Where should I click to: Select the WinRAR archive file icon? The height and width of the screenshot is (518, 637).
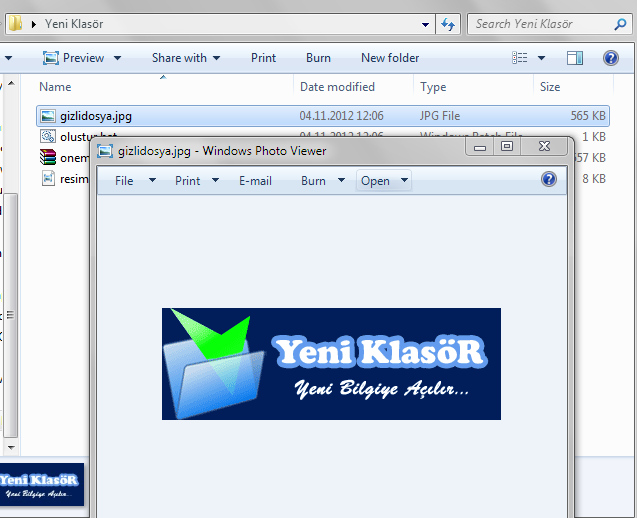(x=47, y=158)
